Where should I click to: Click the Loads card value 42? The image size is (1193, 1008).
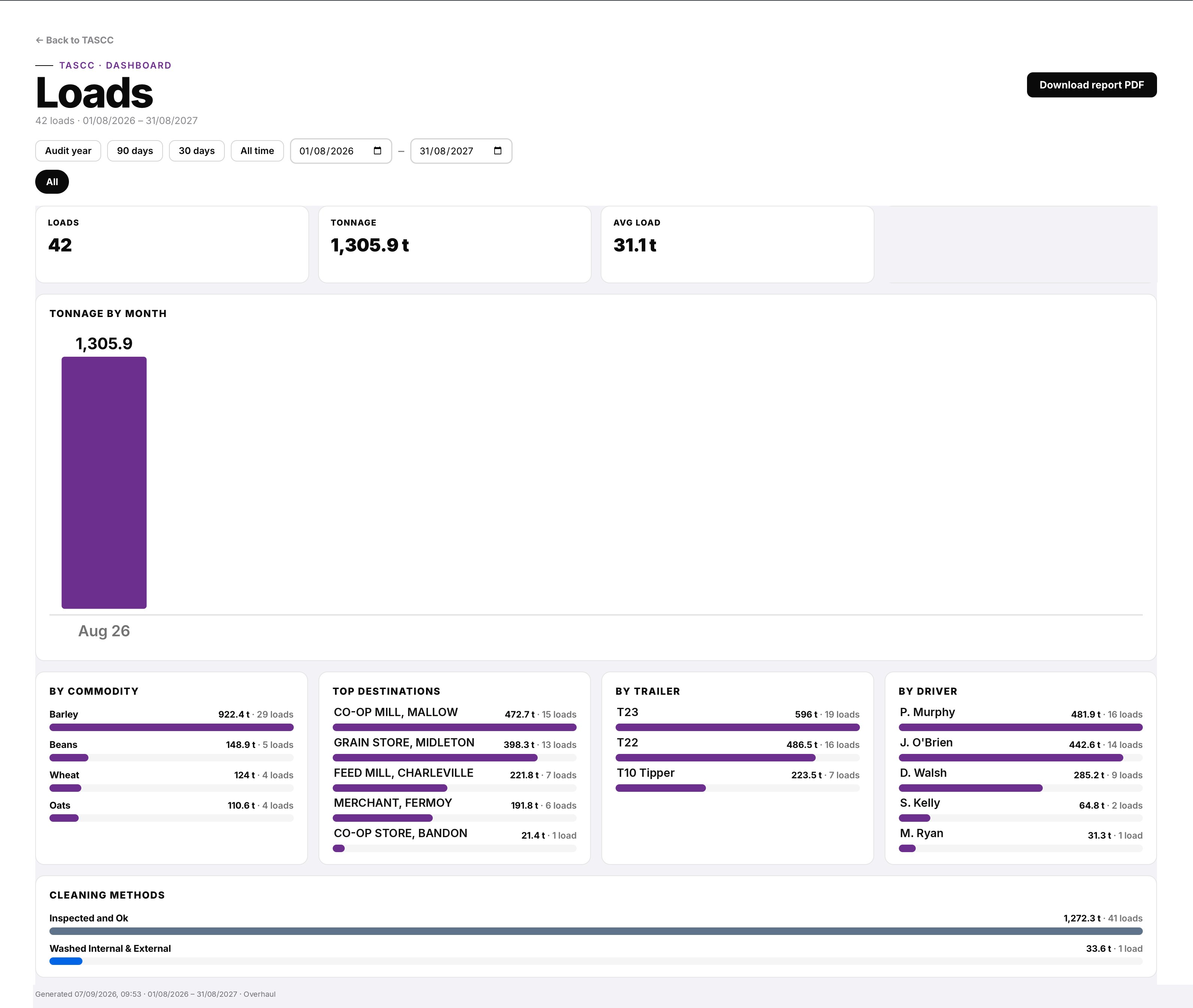click(60, 245)
